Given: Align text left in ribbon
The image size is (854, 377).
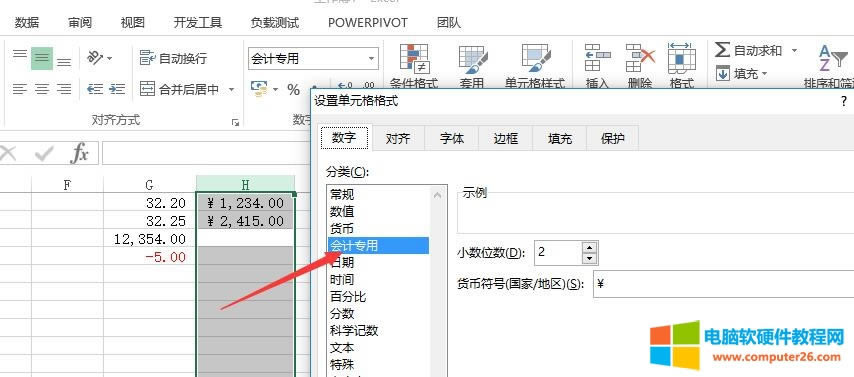Looking at the screenshot, I should click(x=20, y=89).
